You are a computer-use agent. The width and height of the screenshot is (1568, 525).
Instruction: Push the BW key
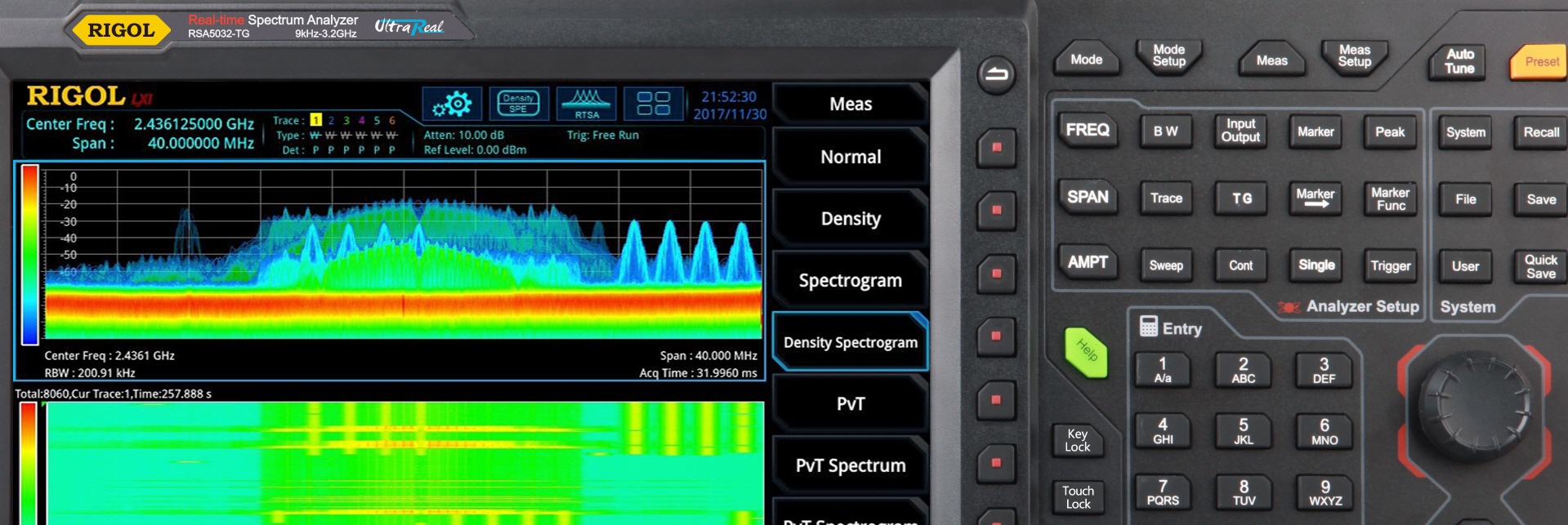(x=1165, y=131)
